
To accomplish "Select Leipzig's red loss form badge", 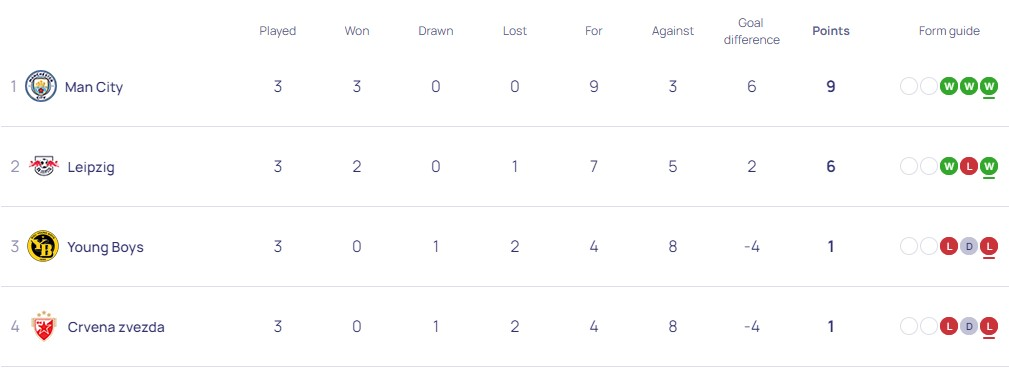I will tap(969, 166).
